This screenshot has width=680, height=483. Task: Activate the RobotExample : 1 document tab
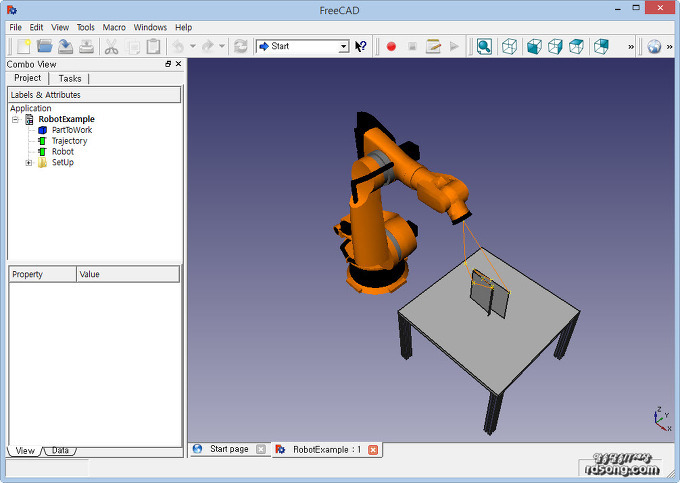[x=327, y=450]
